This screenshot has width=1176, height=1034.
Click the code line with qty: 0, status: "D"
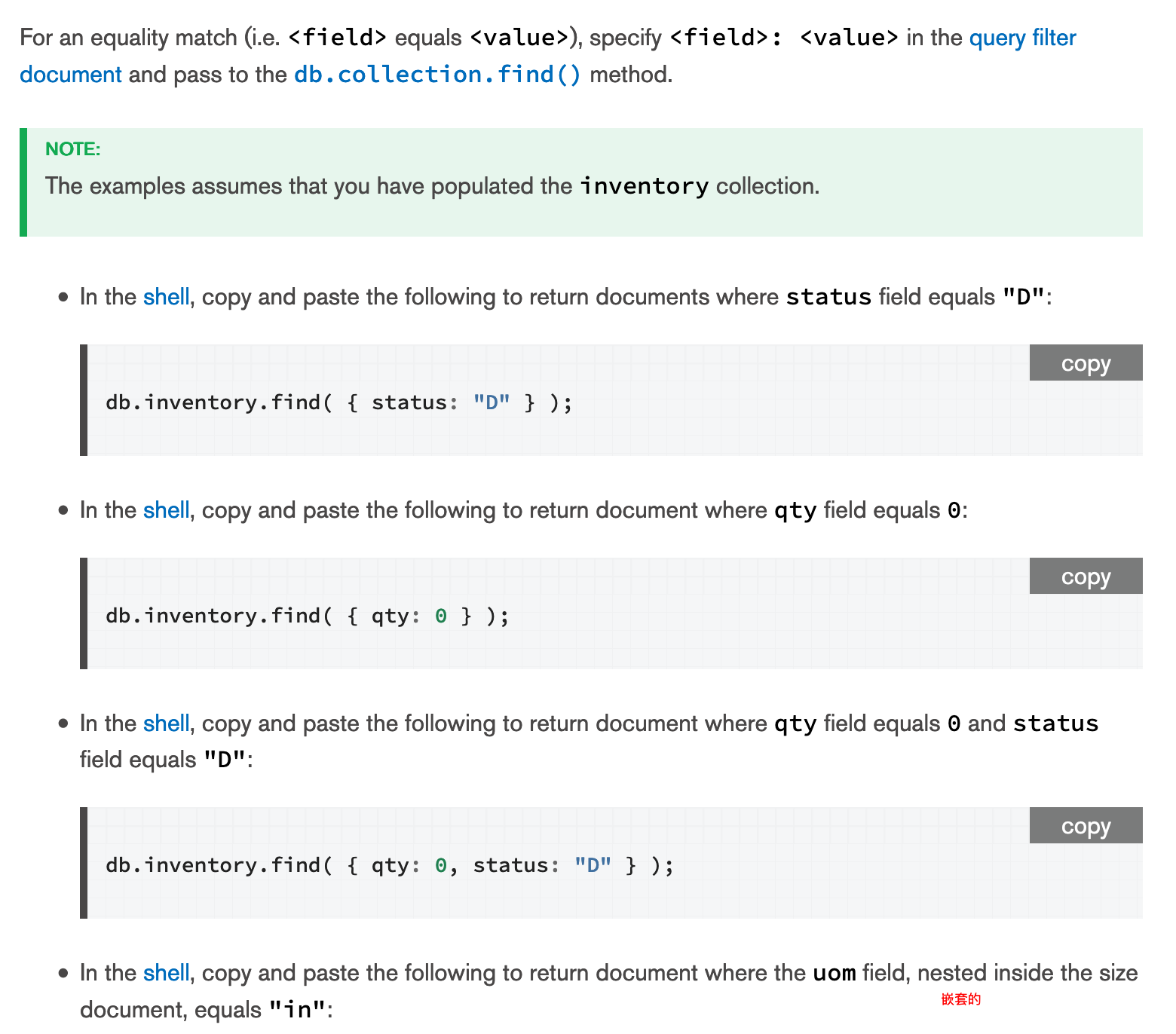click(x=390, y=865)
